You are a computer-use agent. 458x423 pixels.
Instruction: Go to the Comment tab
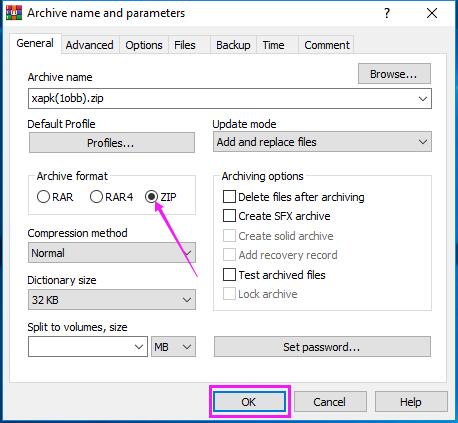tap(327, 45)
